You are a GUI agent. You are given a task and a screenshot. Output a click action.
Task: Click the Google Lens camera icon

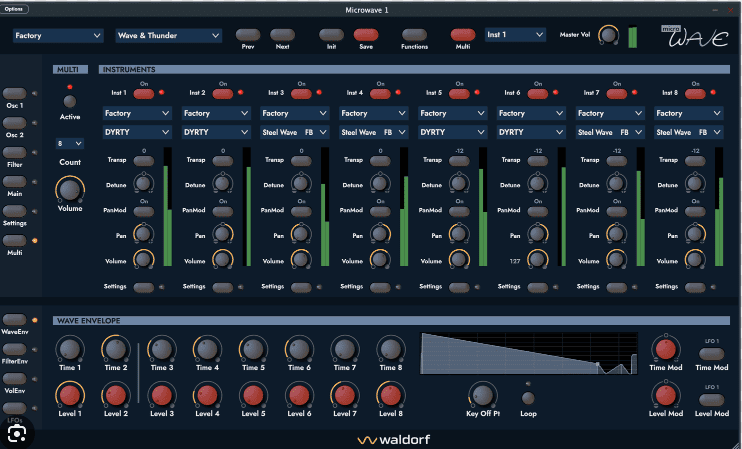(x=17, y=433)
